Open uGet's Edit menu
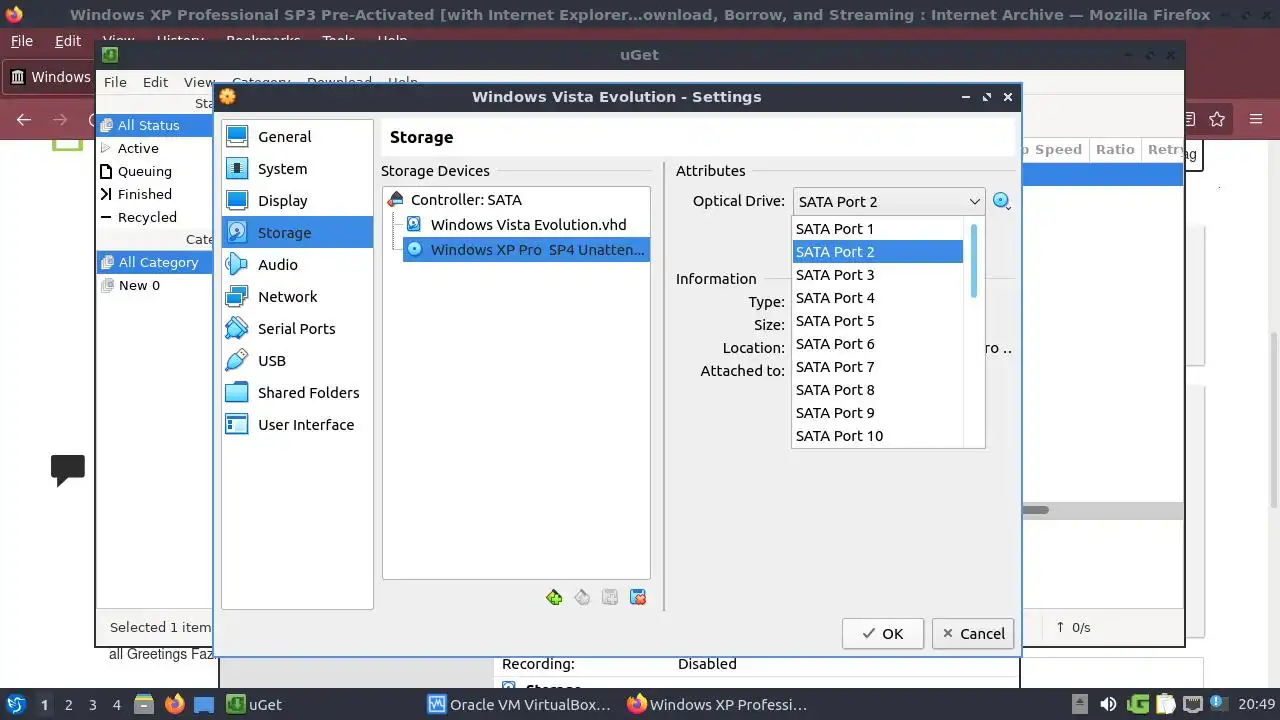1280x720 pixels. click(155, 82)
